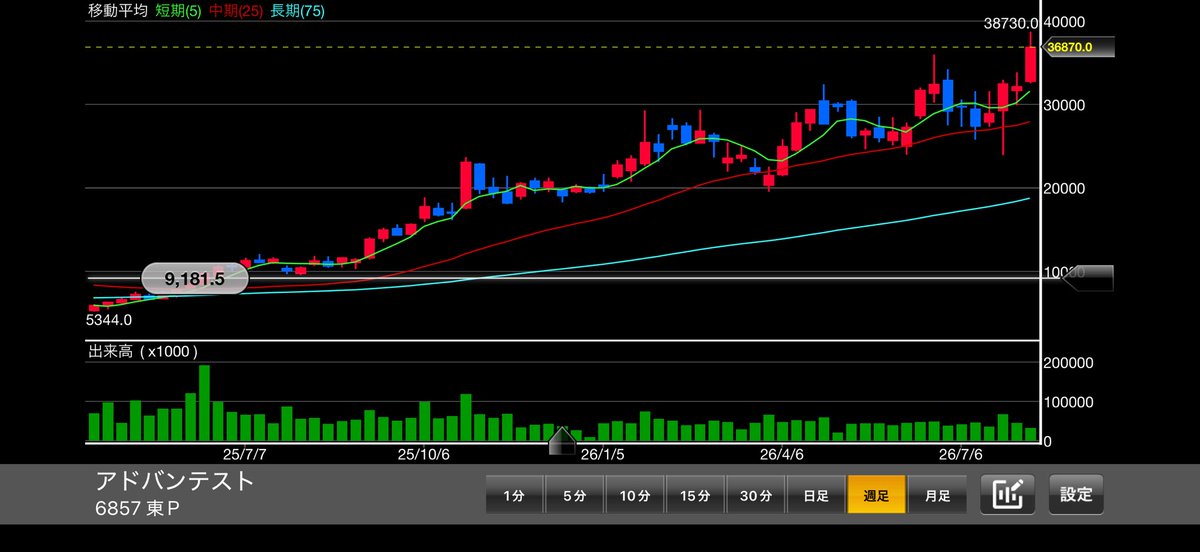
Task: Tap the 26/7/6 date axis label
Action: click(x=961, y=453)
